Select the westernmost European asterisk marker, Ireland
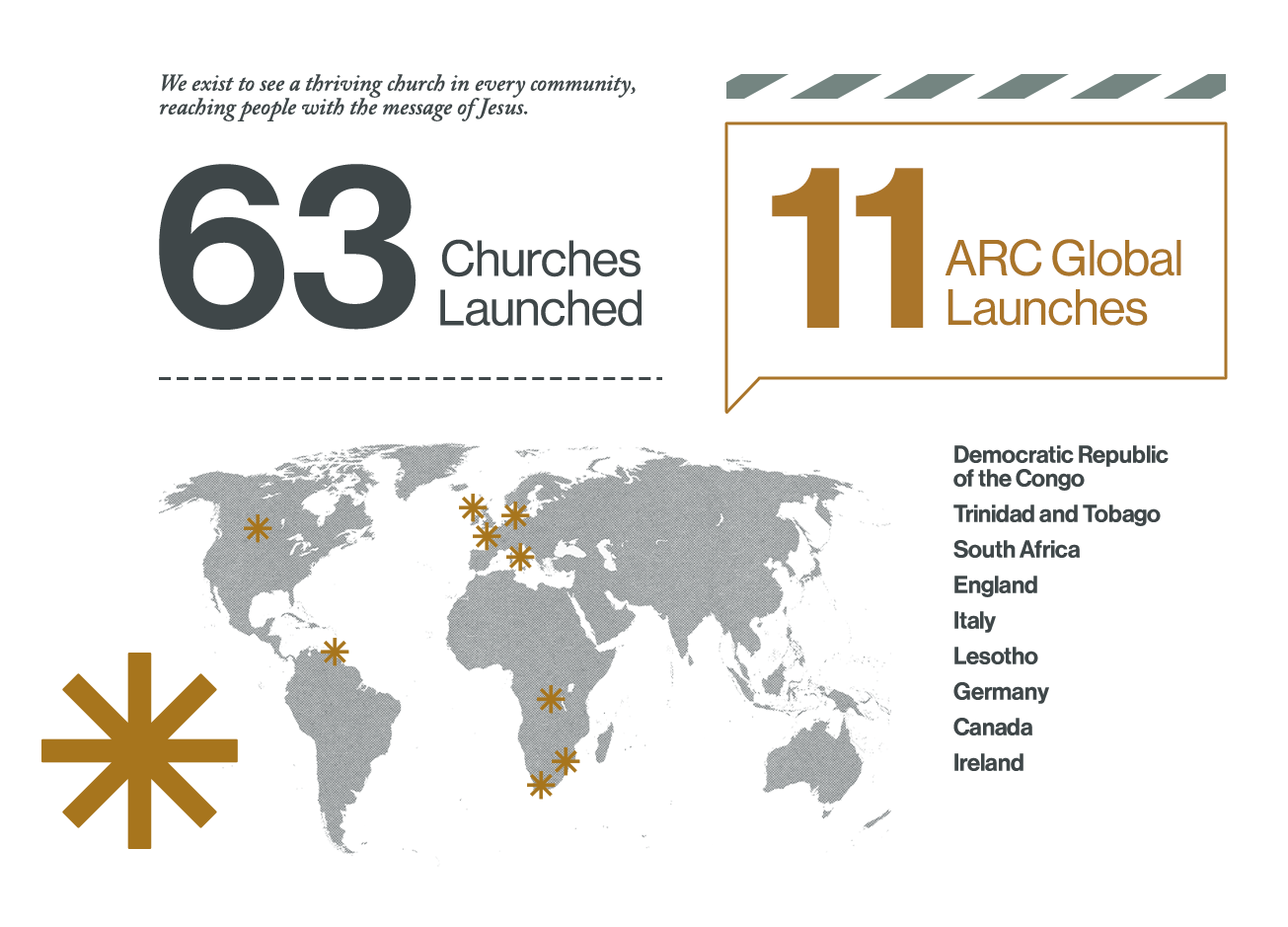This screenshot has width=1288, height=927. coord(473,508)
